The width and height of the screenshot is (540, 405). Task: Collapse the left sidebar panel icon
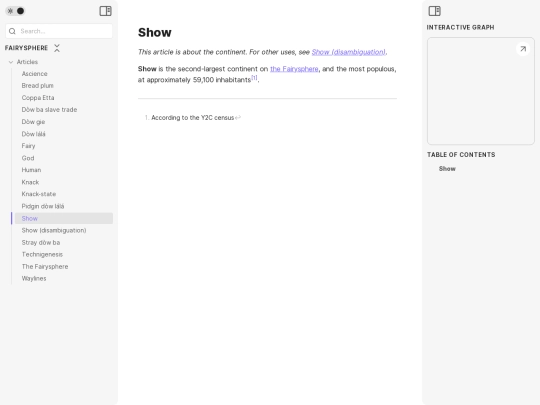click(105, 11)
